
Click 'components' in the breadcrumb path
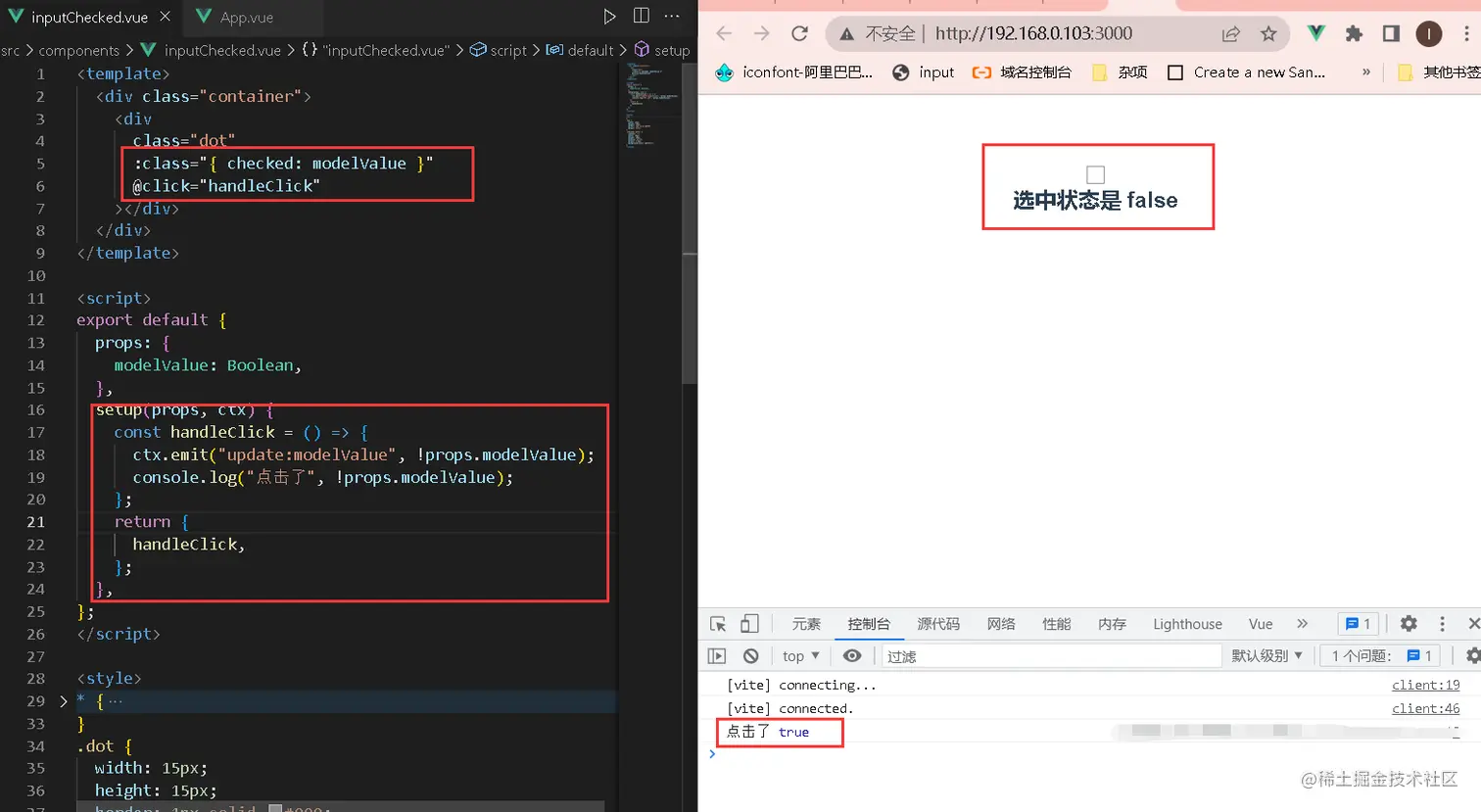tap(78, 50)
